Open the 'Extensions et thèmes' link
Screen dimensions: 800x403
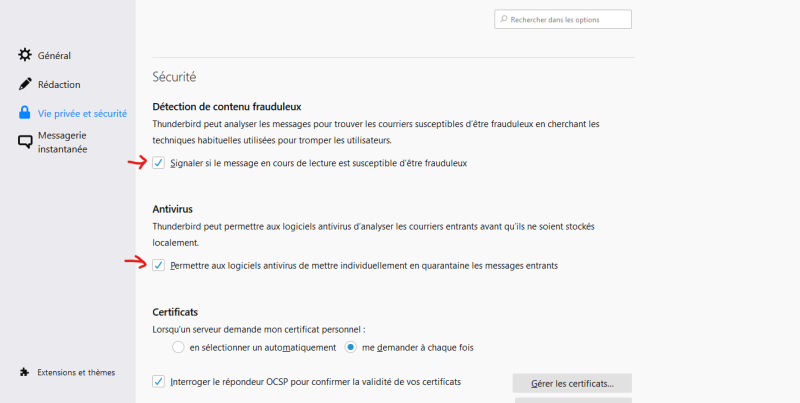[x=76, y=372]
